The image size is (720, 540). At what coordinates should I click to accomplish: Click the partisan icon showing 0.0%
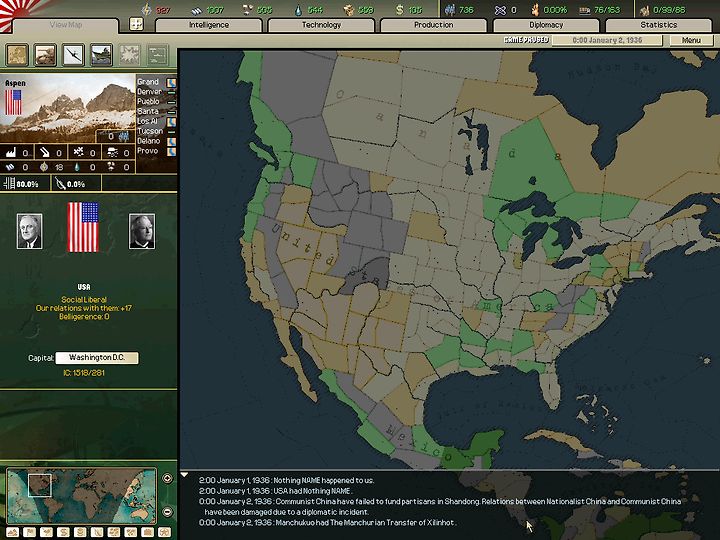pyautogui.click(x=60, y=184)
